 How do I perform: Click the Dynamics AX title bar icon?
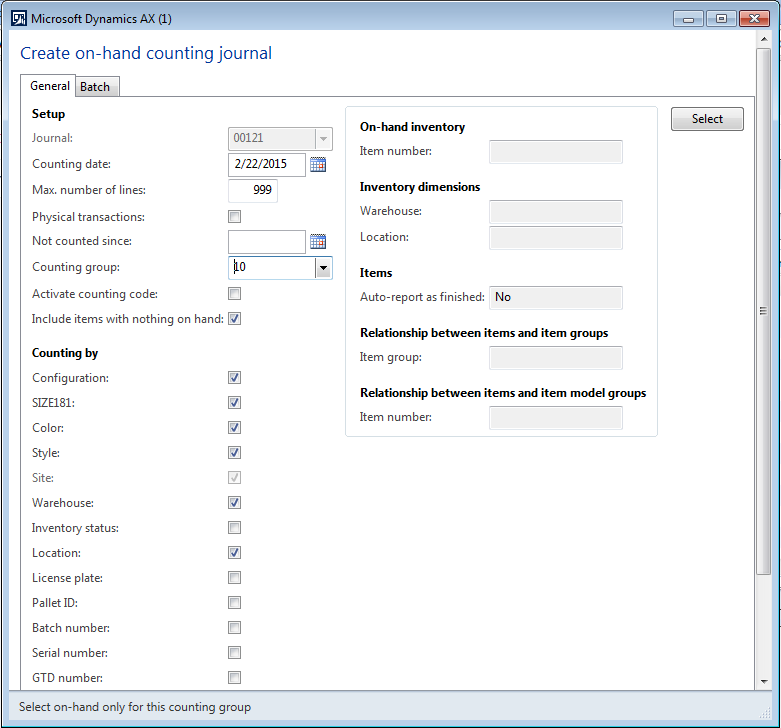pyautogui.click(x=19, y=19)
